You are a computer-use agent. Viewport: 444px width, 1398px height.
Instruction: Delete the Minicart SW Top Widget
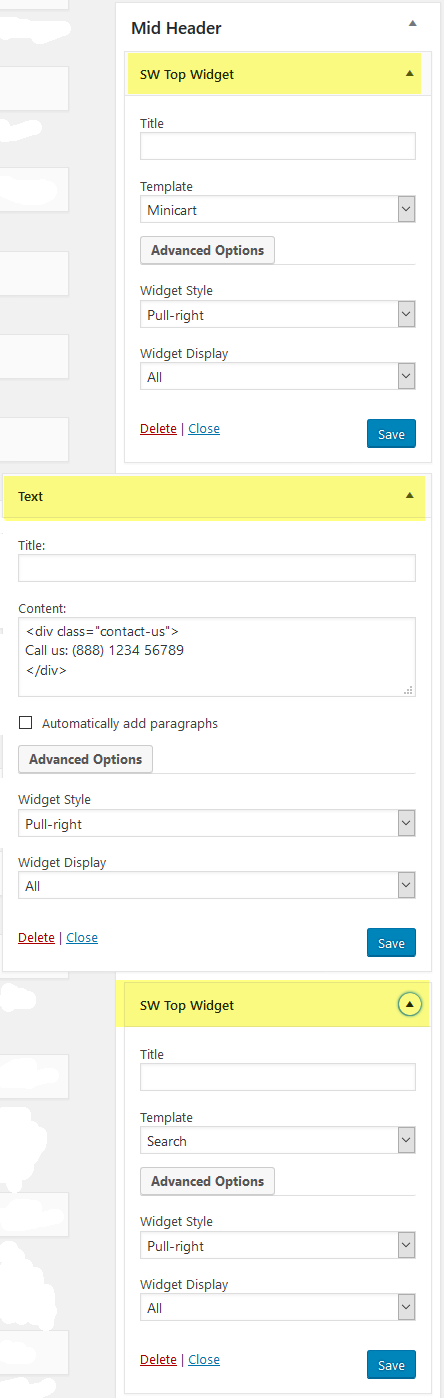click(x=158, y=429)
